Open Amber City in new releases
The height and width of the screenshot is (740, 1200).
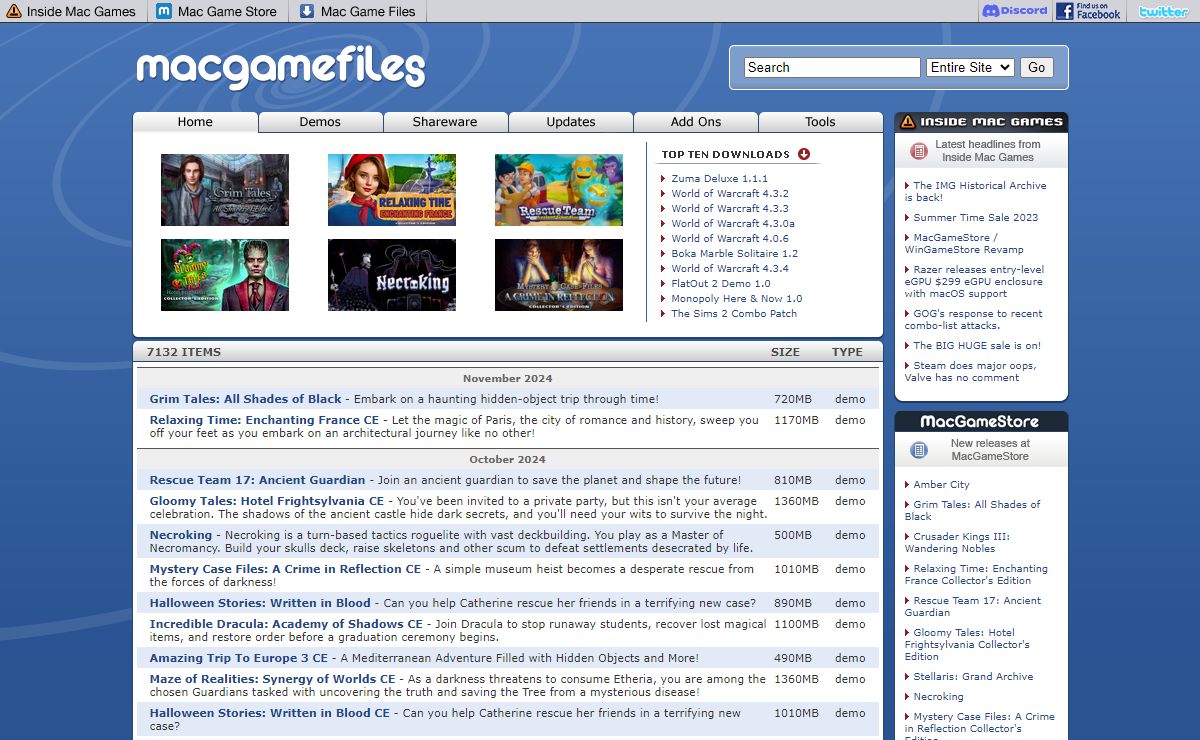(941, 484)
